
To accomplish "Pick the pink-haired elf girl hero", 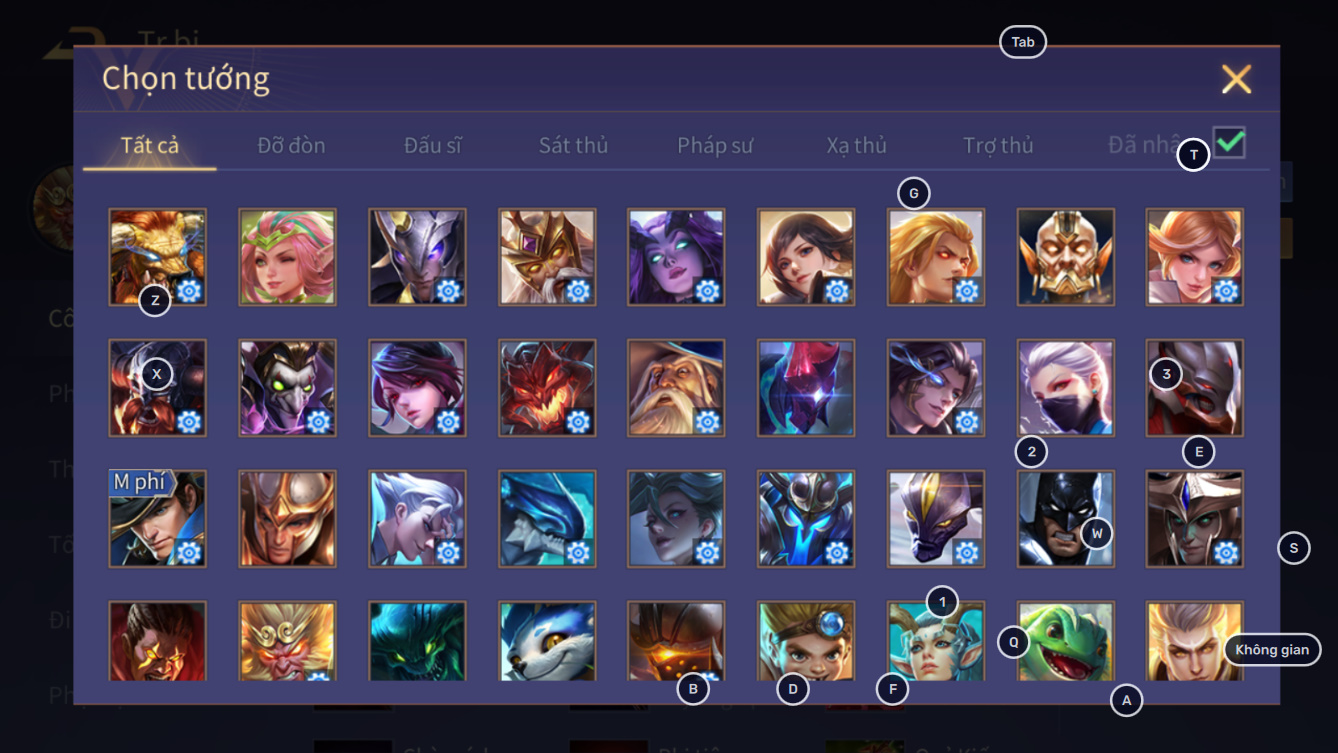I will [x=287, y=257].
